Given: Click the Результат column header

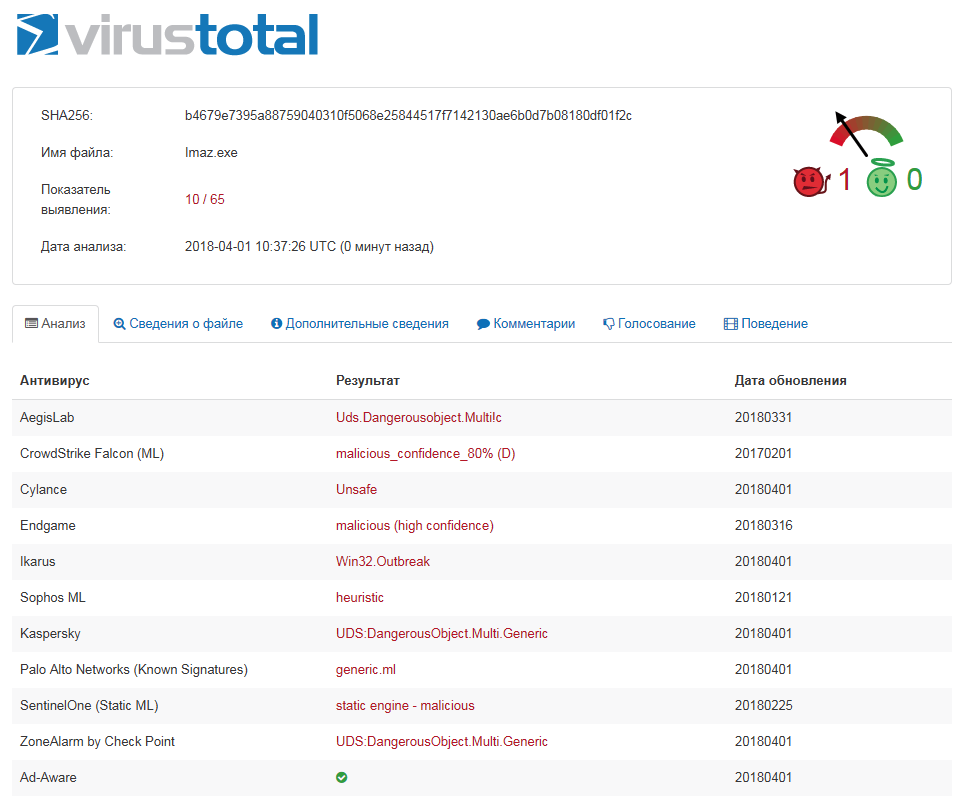Looking at the screenshot, I should pos(368,381).
